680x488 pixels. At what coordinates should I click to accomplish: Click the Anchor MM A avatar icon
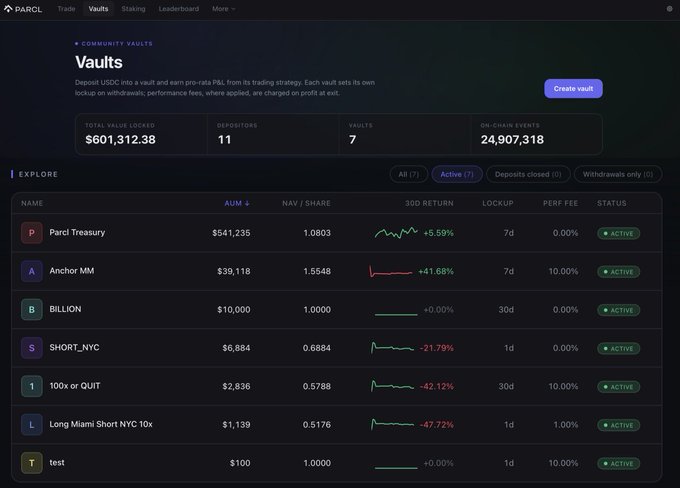pos(32,271)
